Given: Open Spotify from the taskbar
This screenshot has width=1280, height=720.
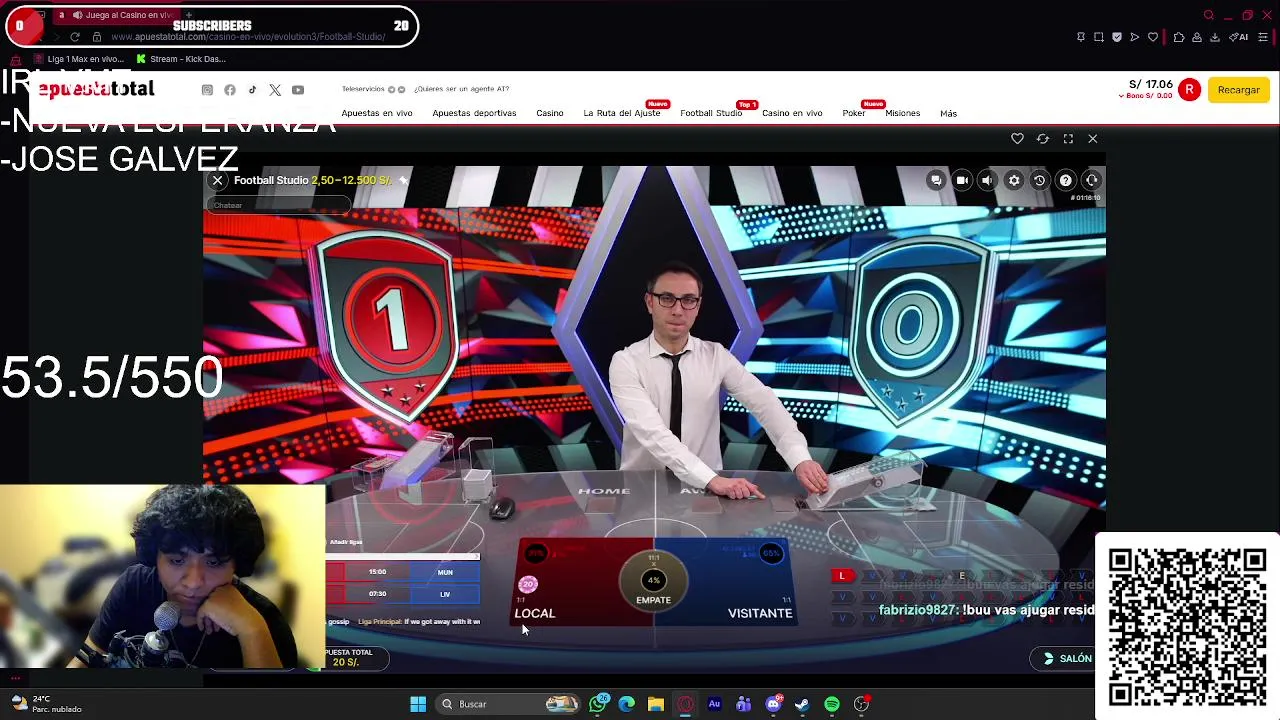Looking at the screenshot, I should point(831,704).
